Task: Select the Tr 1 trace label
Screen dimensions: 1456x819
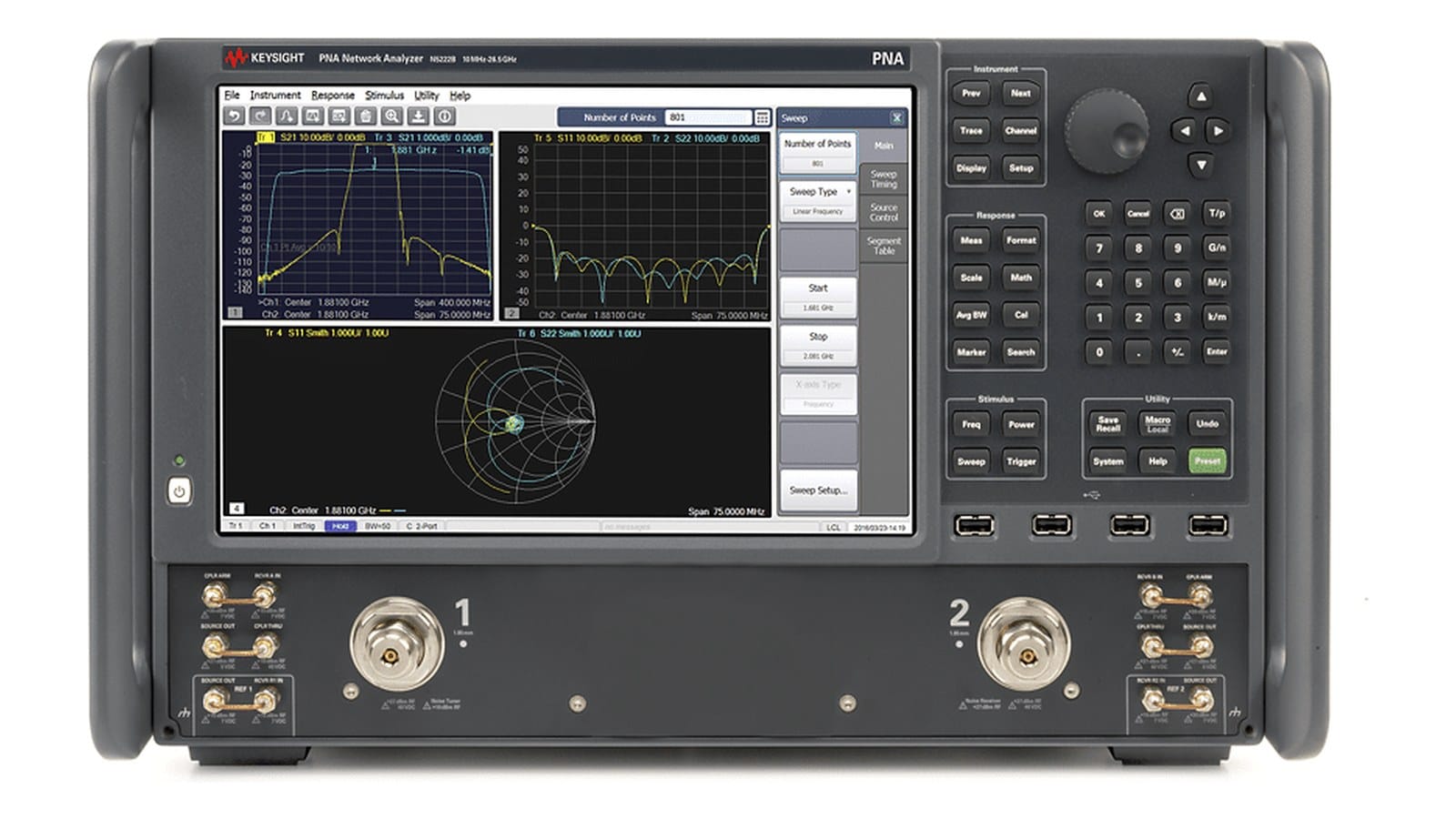Action: (x=265, y=137)
